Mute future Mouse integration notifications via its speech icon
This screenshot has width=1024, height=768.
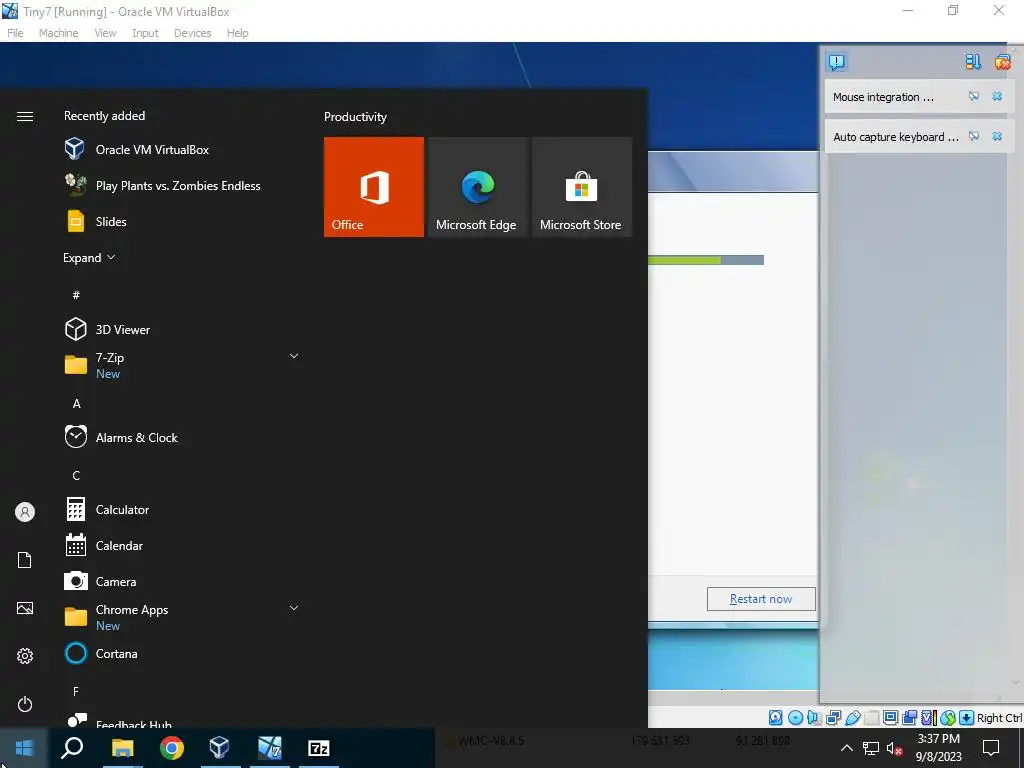tap(974, 97)
